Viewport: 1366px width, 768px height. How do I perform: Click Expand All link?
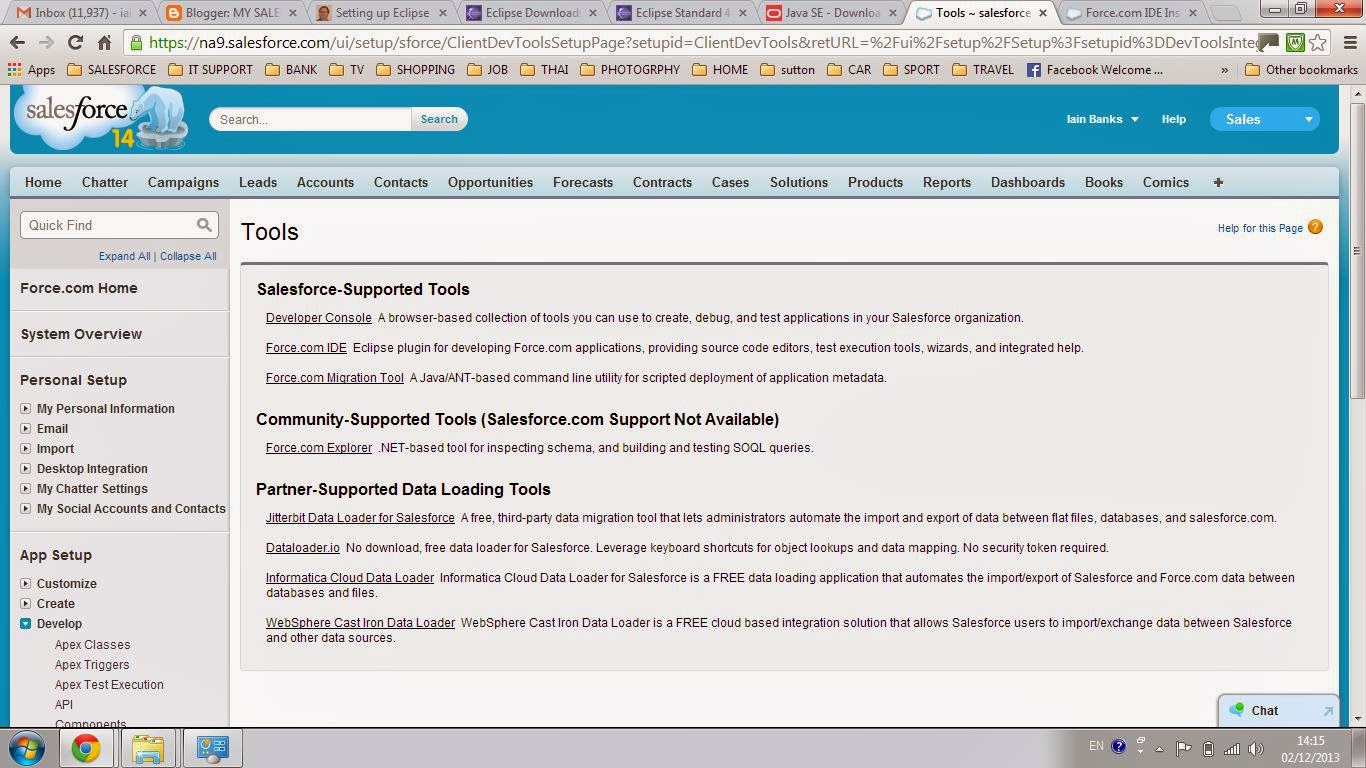point(124,256)
